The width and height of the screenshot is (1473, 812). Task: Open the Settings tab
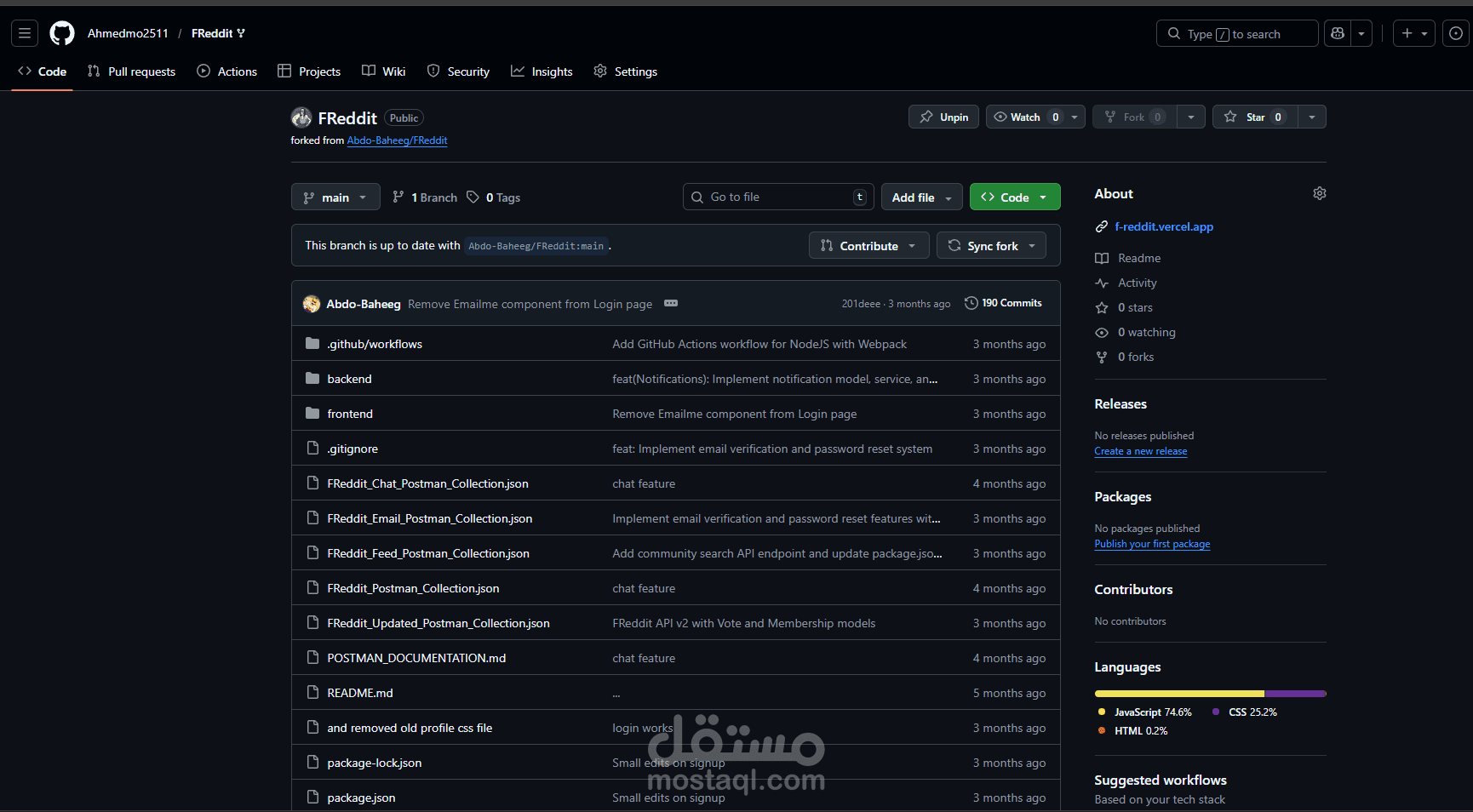pyautogui.click(x=626, y=71)
